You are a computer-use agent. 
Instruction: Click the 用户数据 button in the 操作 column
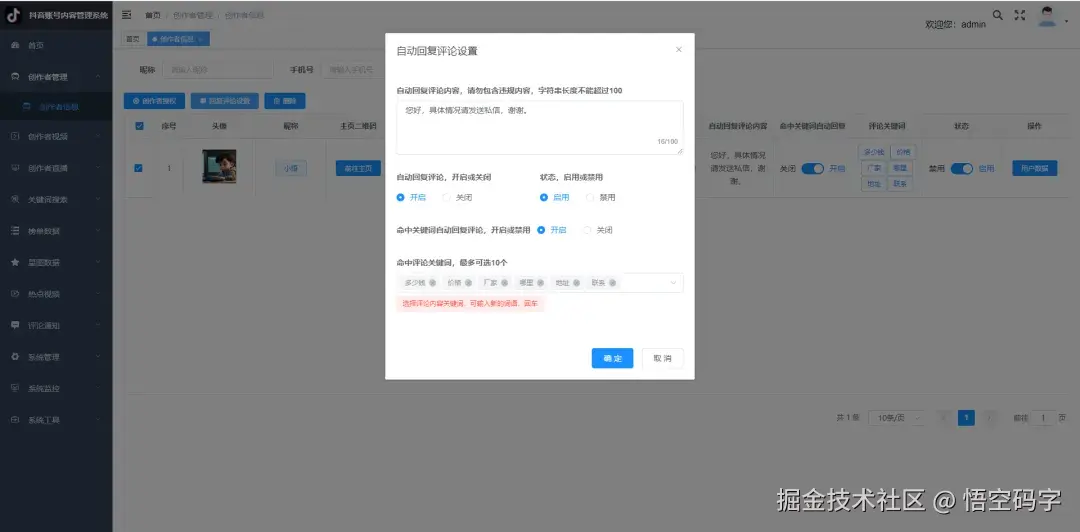pyautogui.click(x=1035, y=168)
